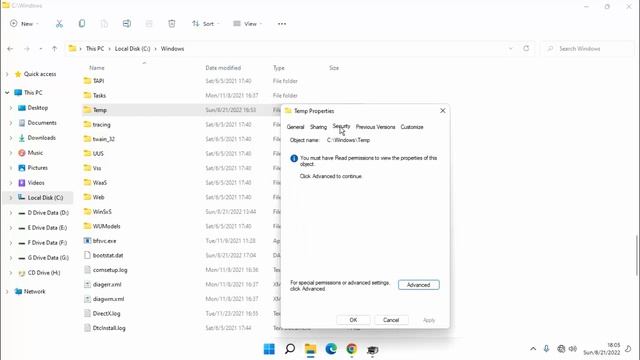Select Music in navigation pane
Screen dimensions: 640x360
[x=35, y=153]
